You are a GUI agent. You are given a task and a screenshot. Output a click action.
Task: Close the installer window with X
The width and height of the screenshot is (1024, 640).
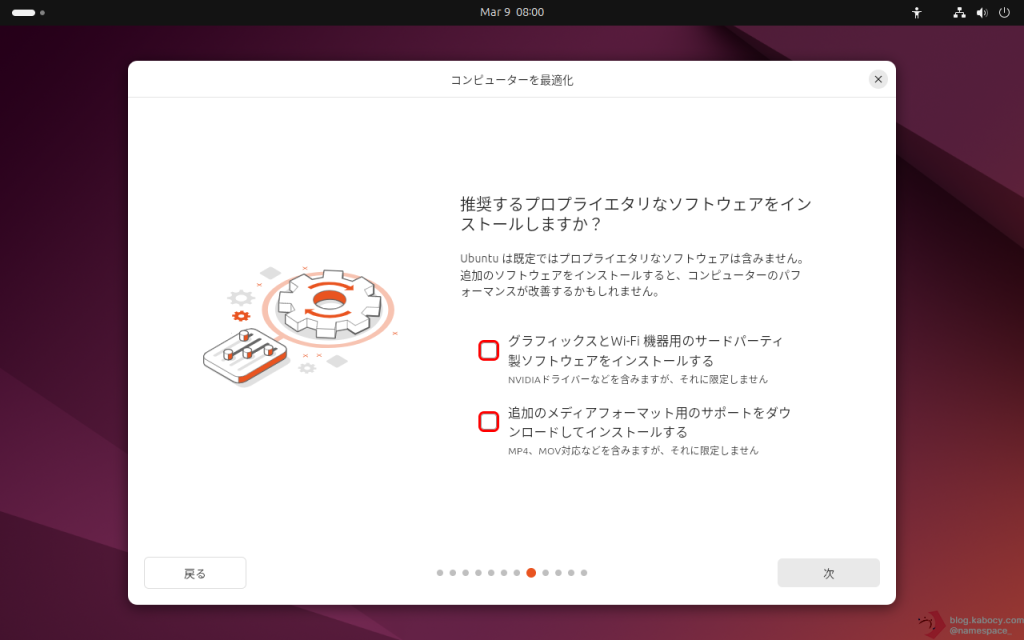pos(878,79)
